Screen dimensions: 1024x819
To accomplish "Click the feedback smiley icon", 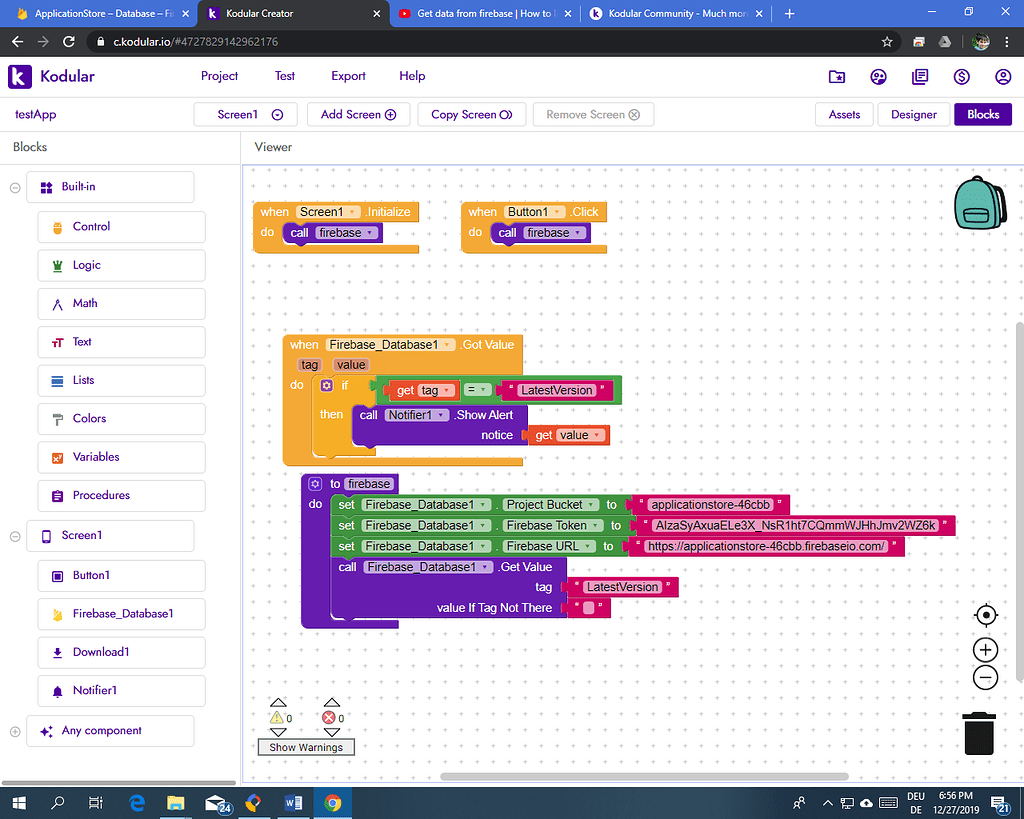I will pos(878,76).
